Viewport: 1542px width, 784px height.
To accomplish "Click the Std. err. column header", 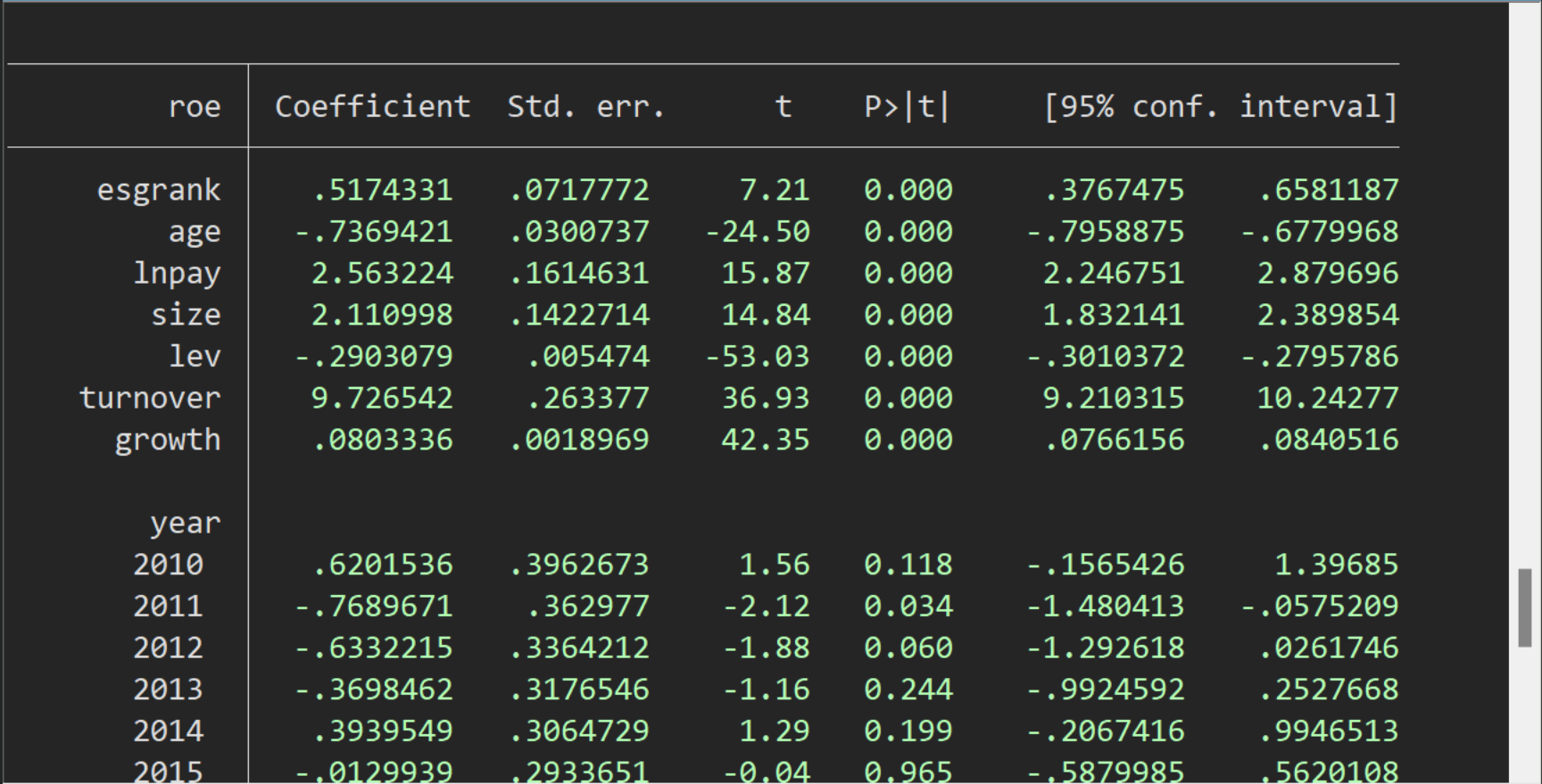I will [x=585, y=107].
